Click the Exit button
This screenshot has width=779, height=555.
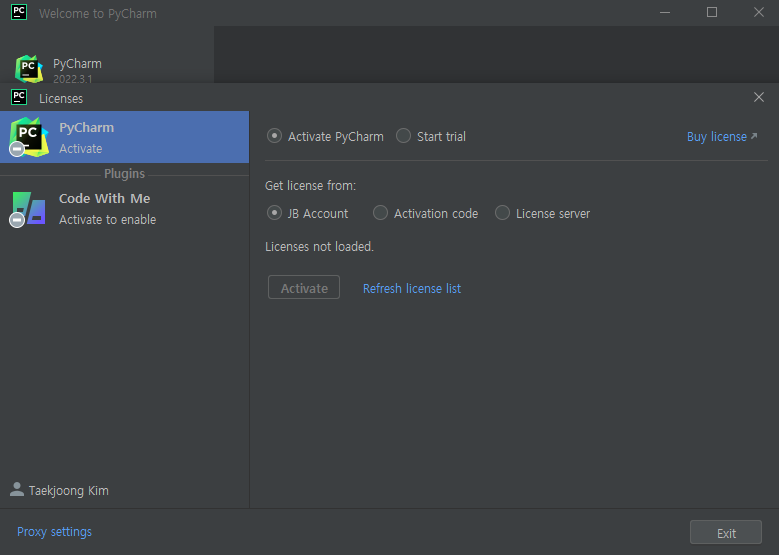(x=725, y=533)
